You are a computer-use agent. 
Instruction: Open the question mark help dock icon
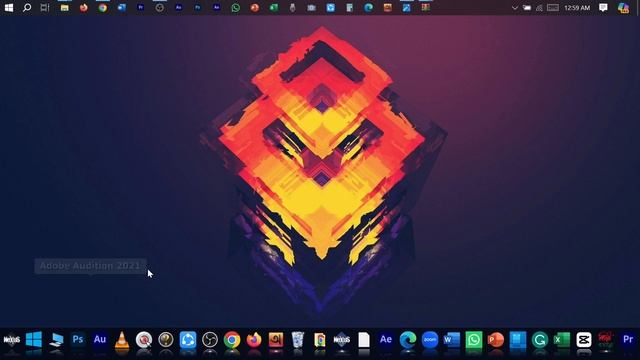(166, 340)
